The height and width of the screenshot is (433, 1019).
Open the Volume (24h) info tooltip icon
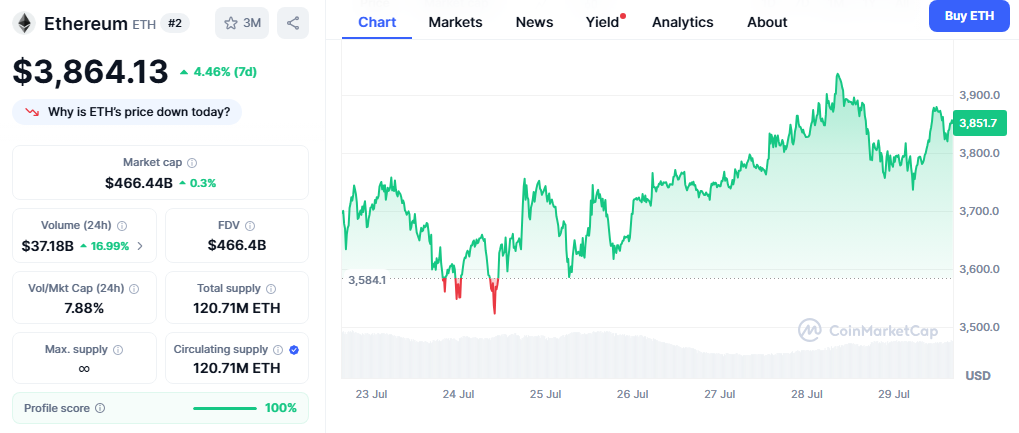(122, 226)
